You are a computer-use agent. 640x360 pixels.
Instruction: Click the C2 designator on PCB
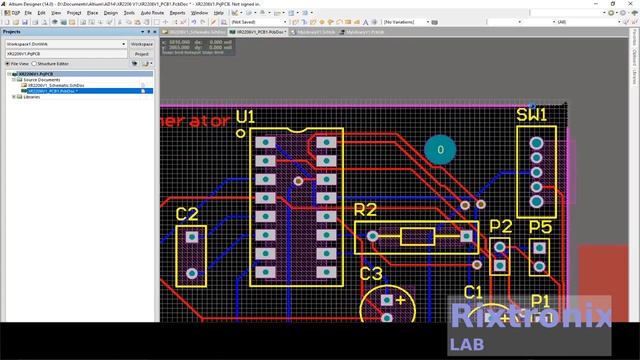tap(187, 214)
